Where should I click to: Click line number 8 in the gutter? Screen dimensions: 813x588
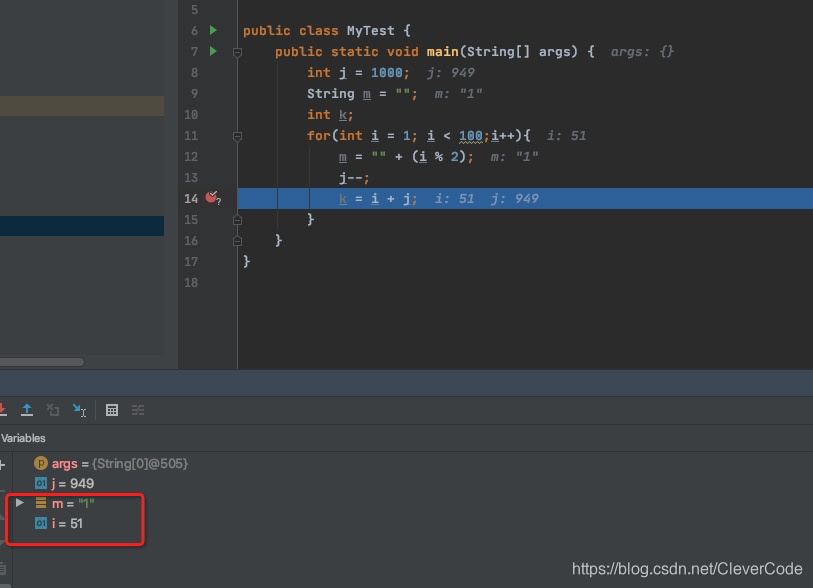[194, 73]
